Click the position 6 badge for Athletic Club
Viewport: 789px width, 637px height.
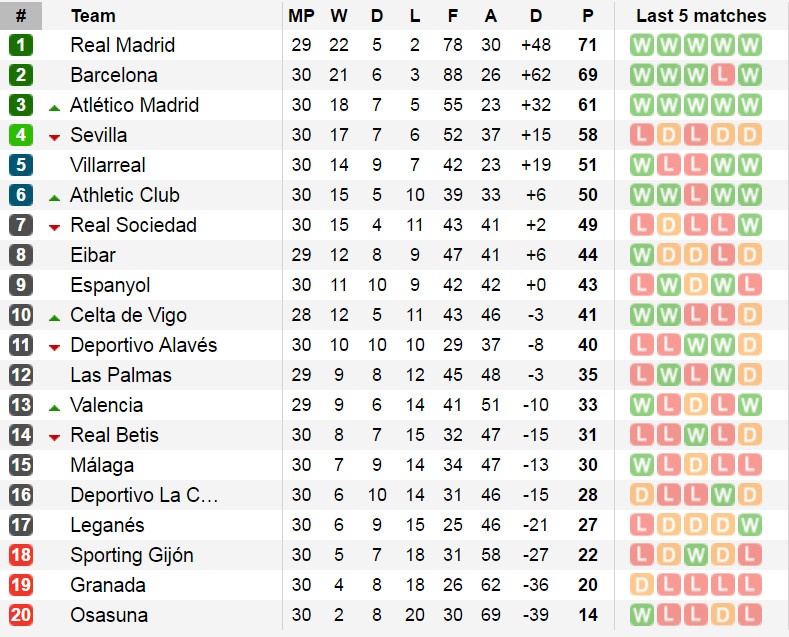pos(21,195)
